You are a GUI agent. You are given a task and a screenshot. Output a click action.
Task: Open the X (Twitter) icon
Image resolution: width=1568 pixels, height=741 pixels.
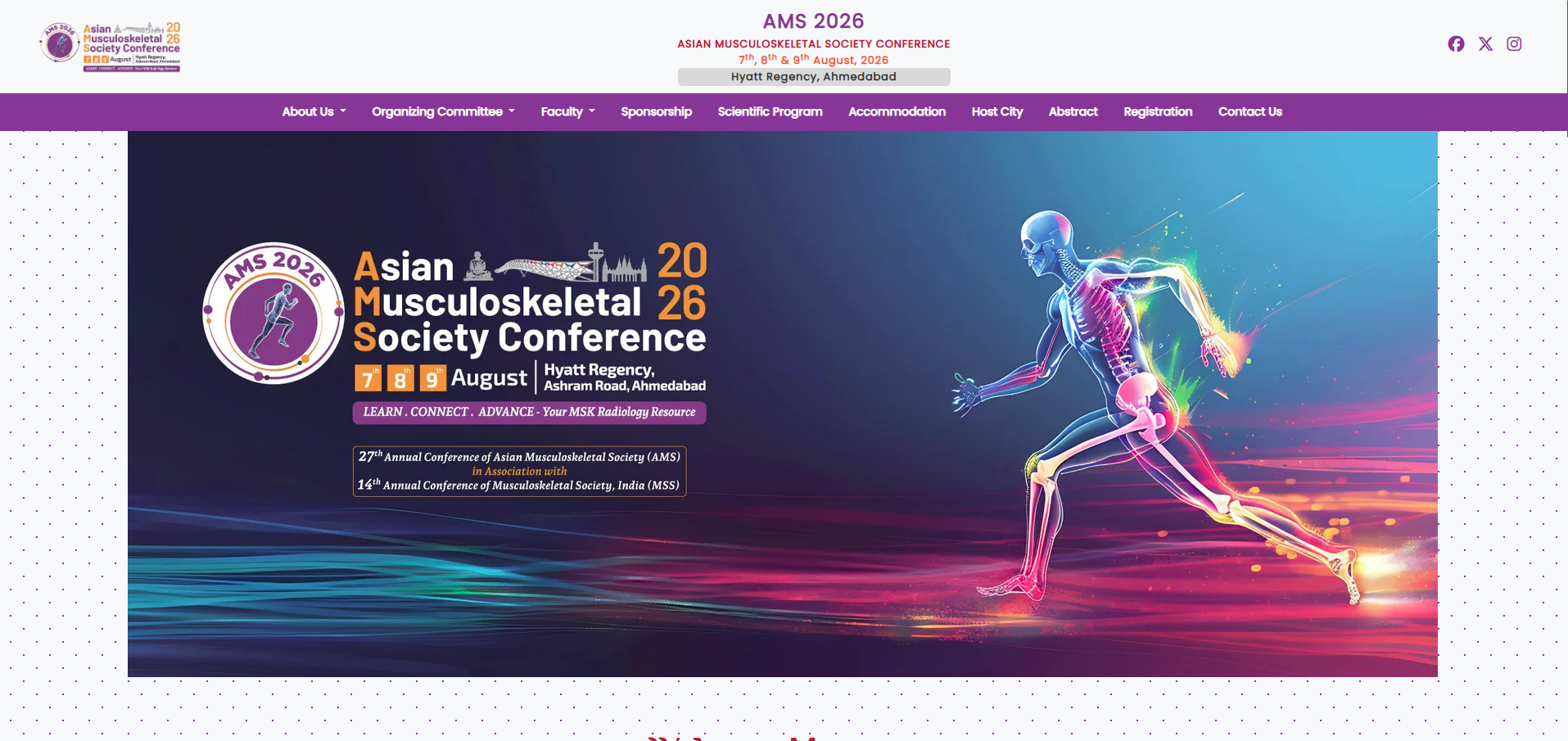(x=1485, y=44)
